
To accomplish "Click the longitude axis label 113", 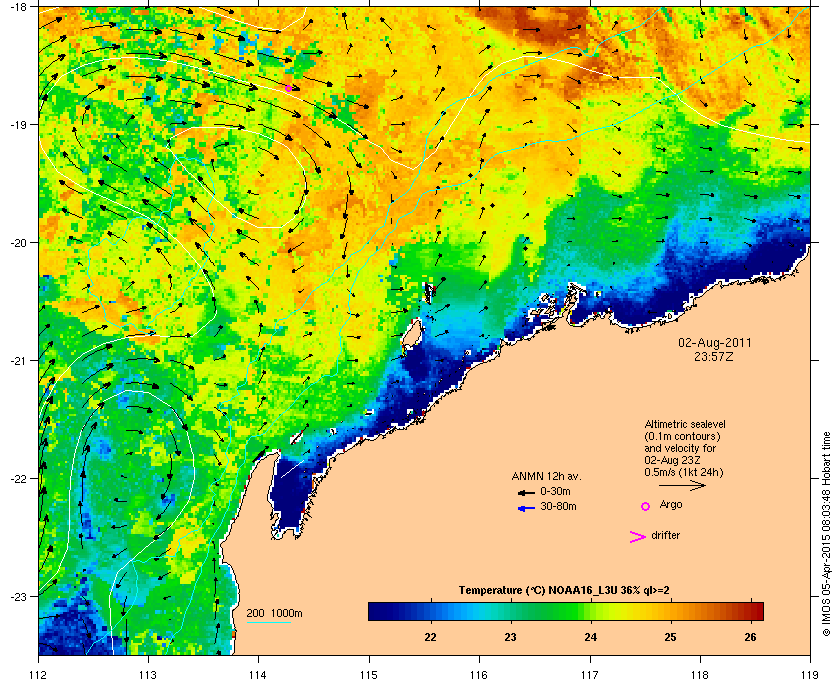I will (148, 674).
